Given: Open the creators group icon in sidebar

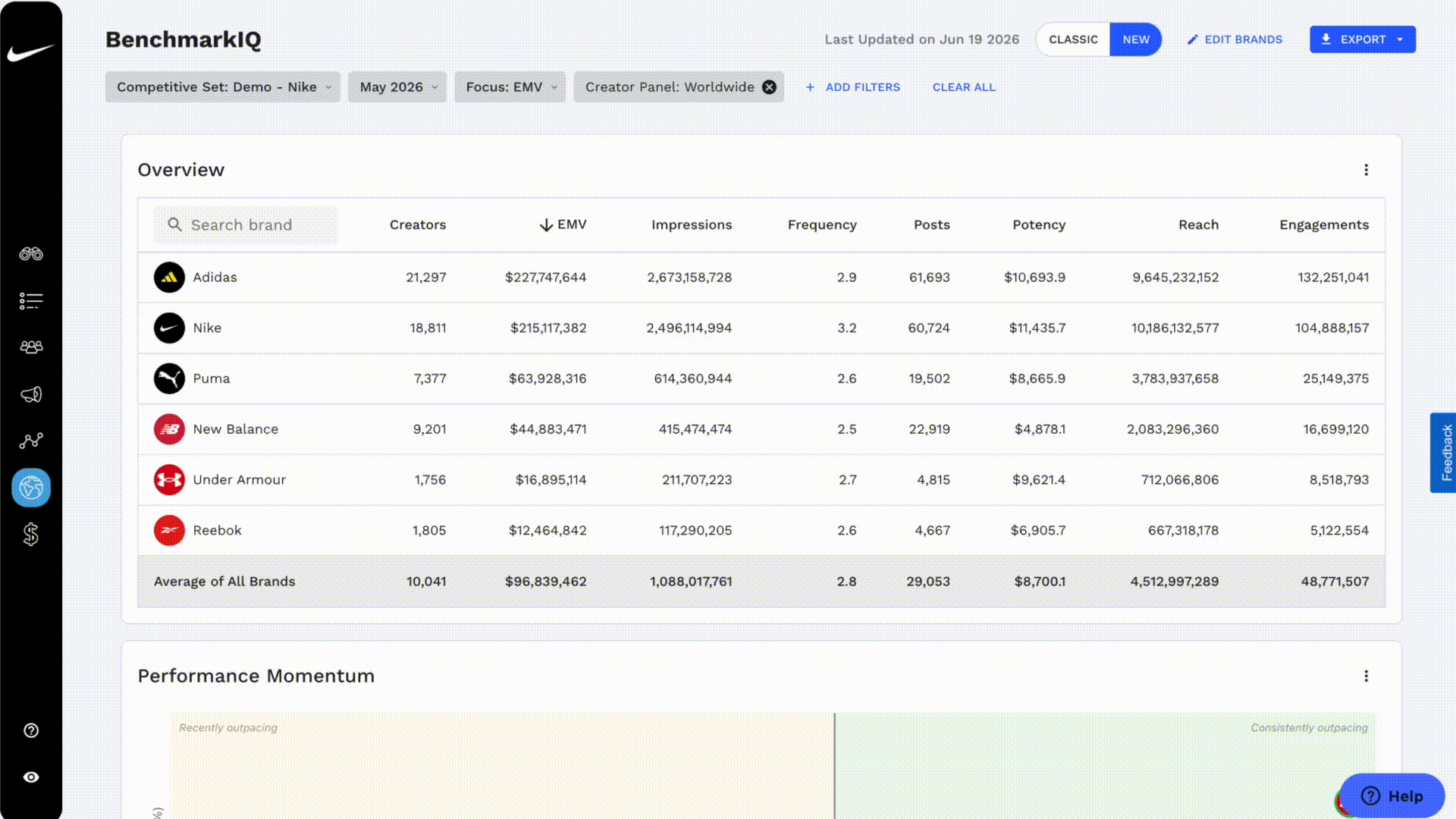Looking at the screenshot, I should pos(31,347).
